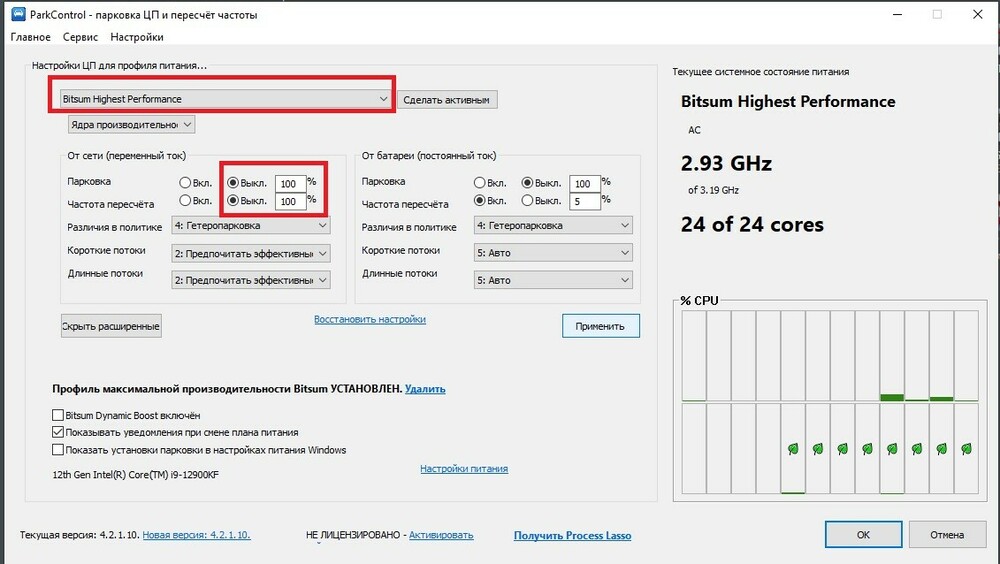Click the first parked-core leaf icon

(x=793, y=449)
